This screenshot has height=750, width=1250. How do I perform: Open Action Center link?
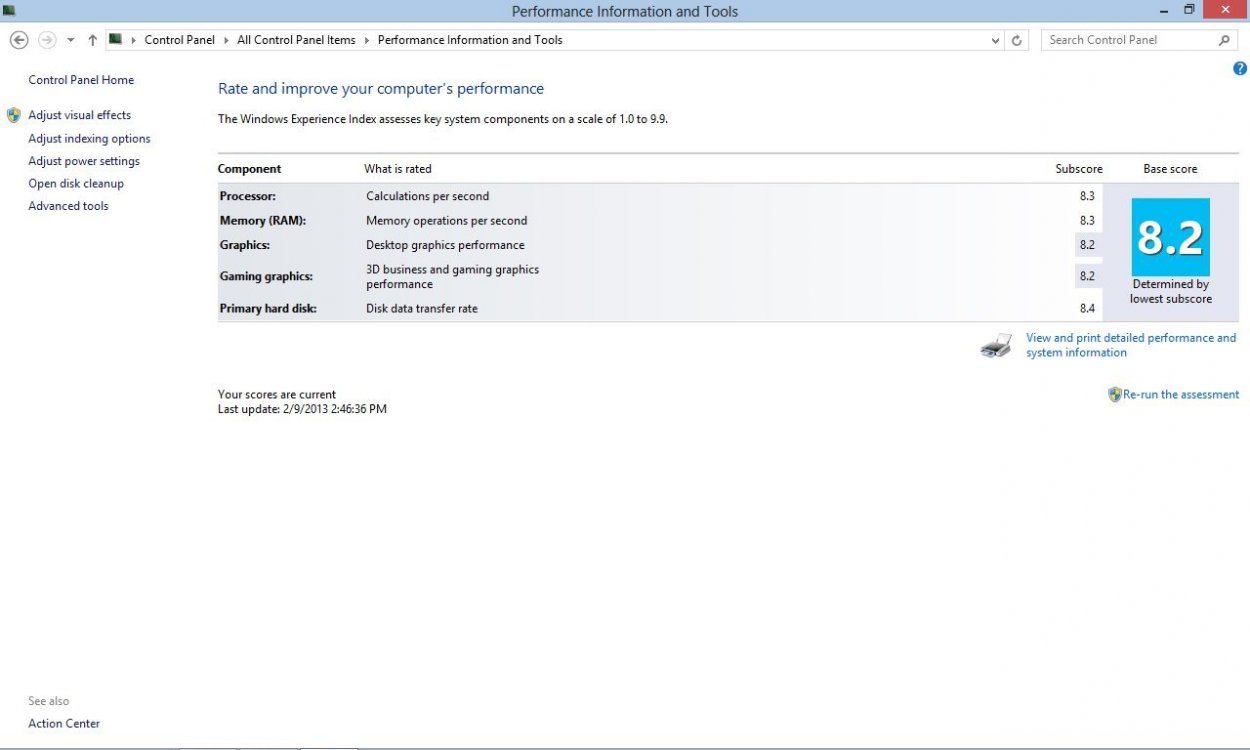pyautogui.click(x=64, y=724)
